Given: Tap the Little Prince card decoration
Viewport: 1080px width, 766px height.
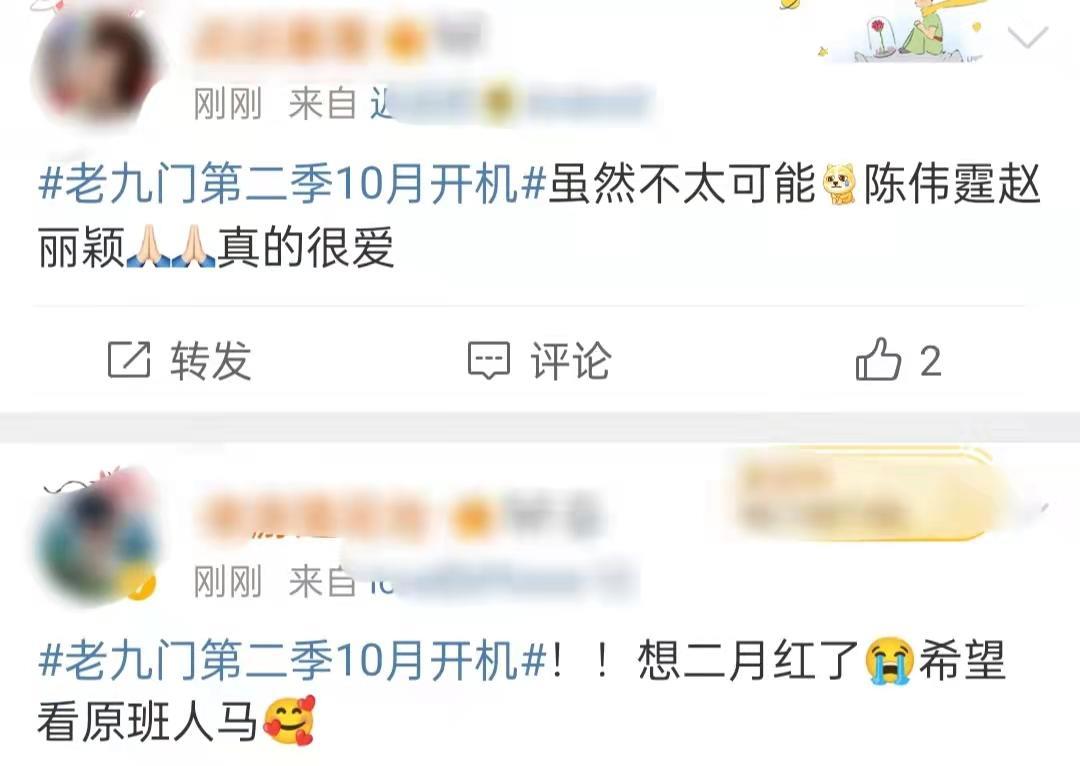Looking at the screenshot, I should point(894,30).
